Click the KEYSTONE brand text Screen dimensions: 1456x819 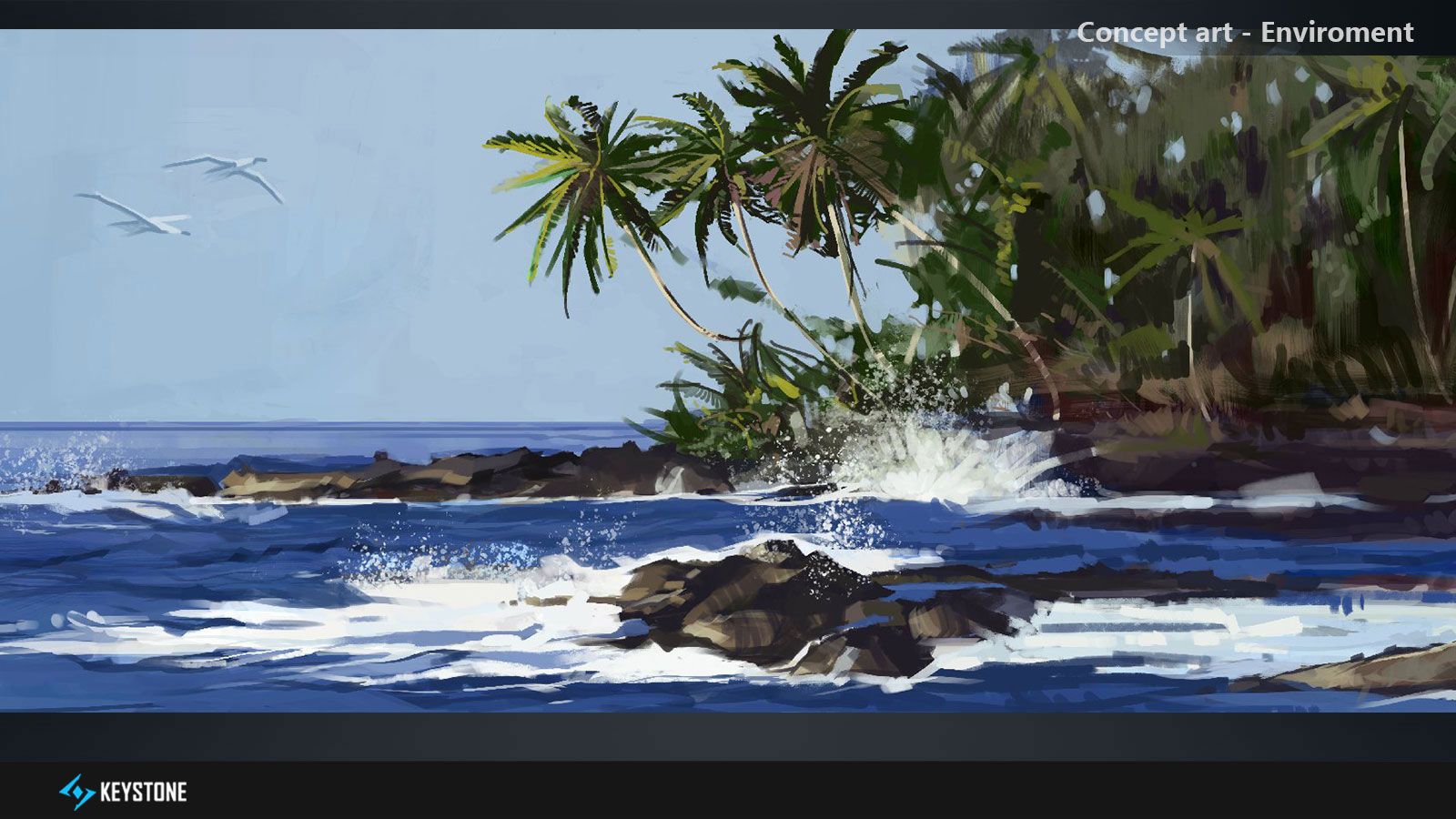(x=143, y=793)
